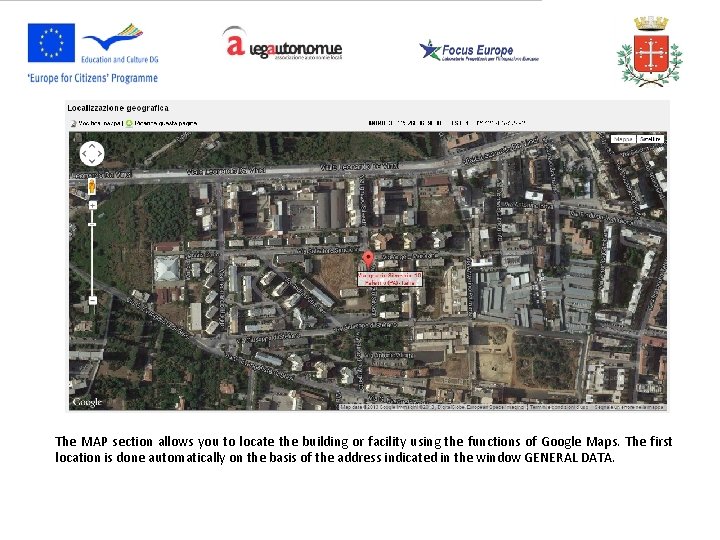Pan the map down with the bottom arrow
Screen dimensions: 720x540
click(92, 161)
